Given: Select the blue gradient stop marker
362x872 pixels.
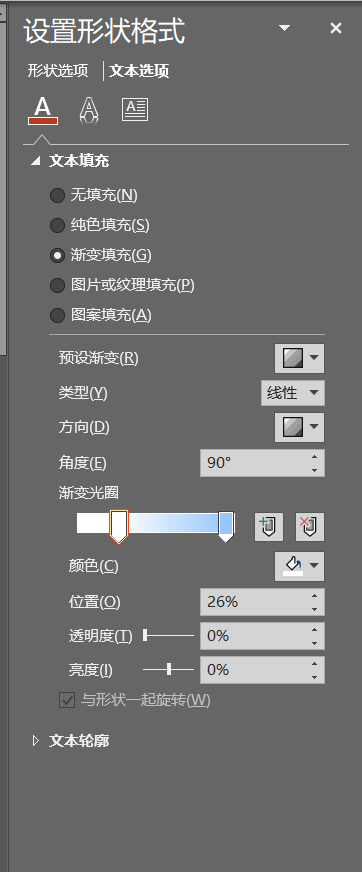Looking at the screenshot, I should (x=226, y=527).
